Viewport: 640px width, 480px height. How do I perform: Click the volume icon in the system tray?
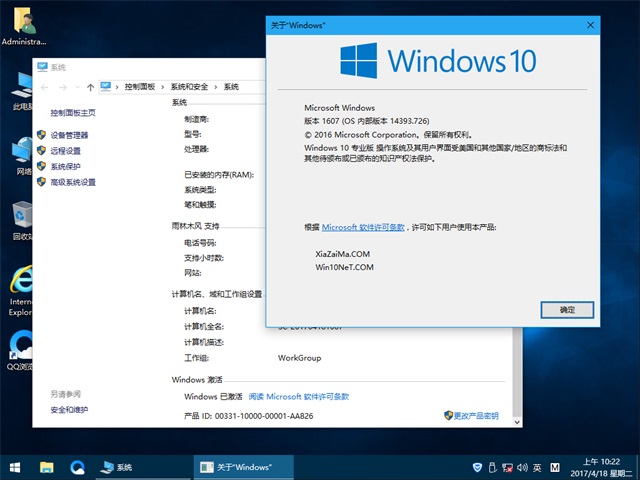coord(519,467)
